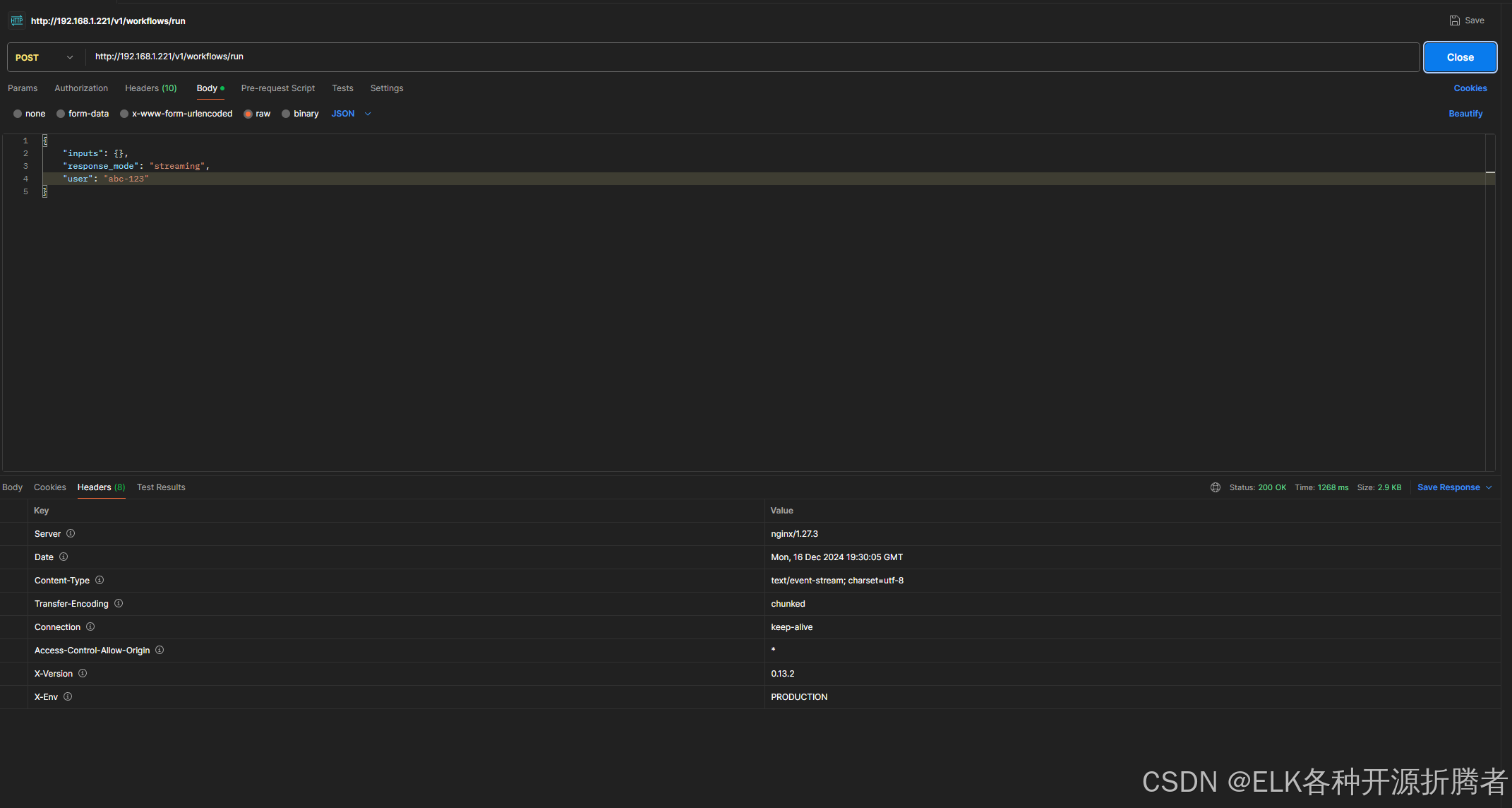Click the Save disk icon

point(1454,20)
